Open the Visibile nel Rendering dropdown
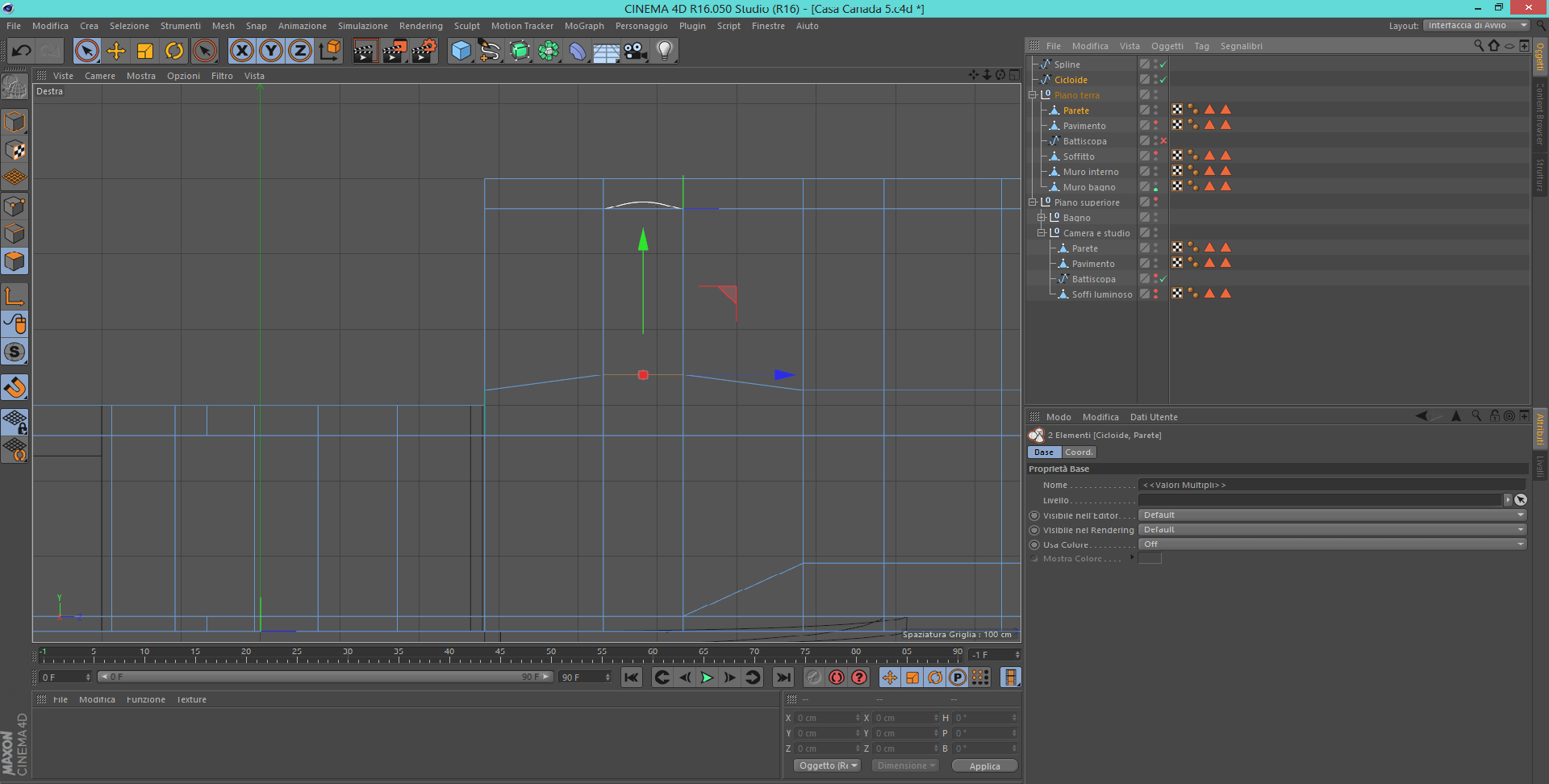The height and width of the screenshot is (784, 1549). [1333, 530]
